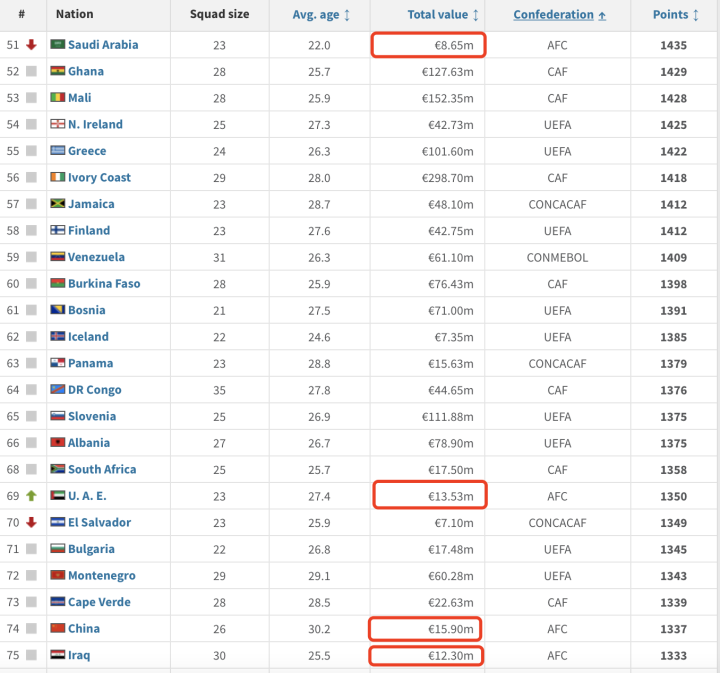Click the Iraq flag icon
Viewport: 720px width, 673px height.
58,655
